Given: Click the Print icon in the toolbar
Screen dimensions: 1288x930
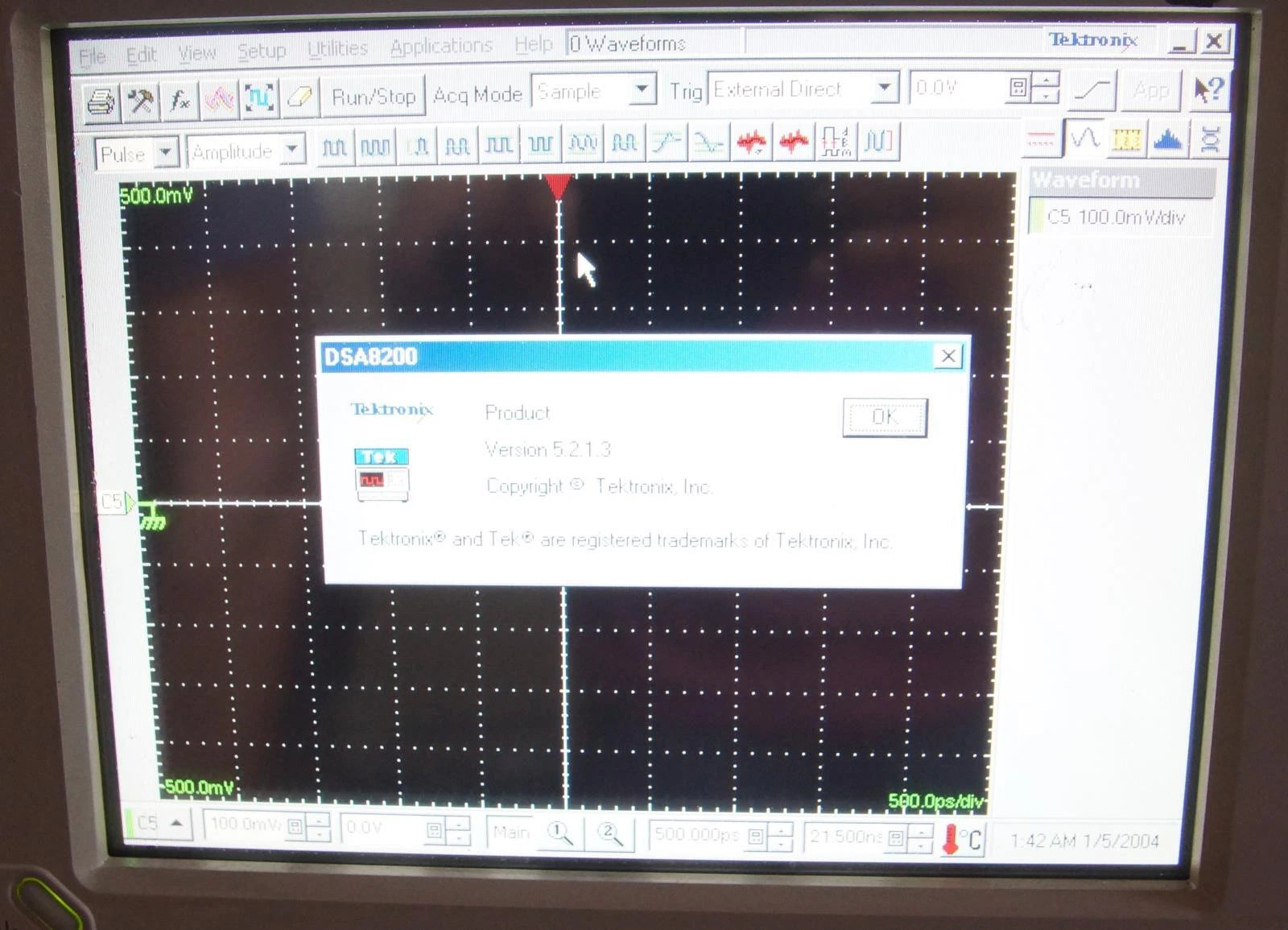Looking at the screenshot, I should [100, 101].
